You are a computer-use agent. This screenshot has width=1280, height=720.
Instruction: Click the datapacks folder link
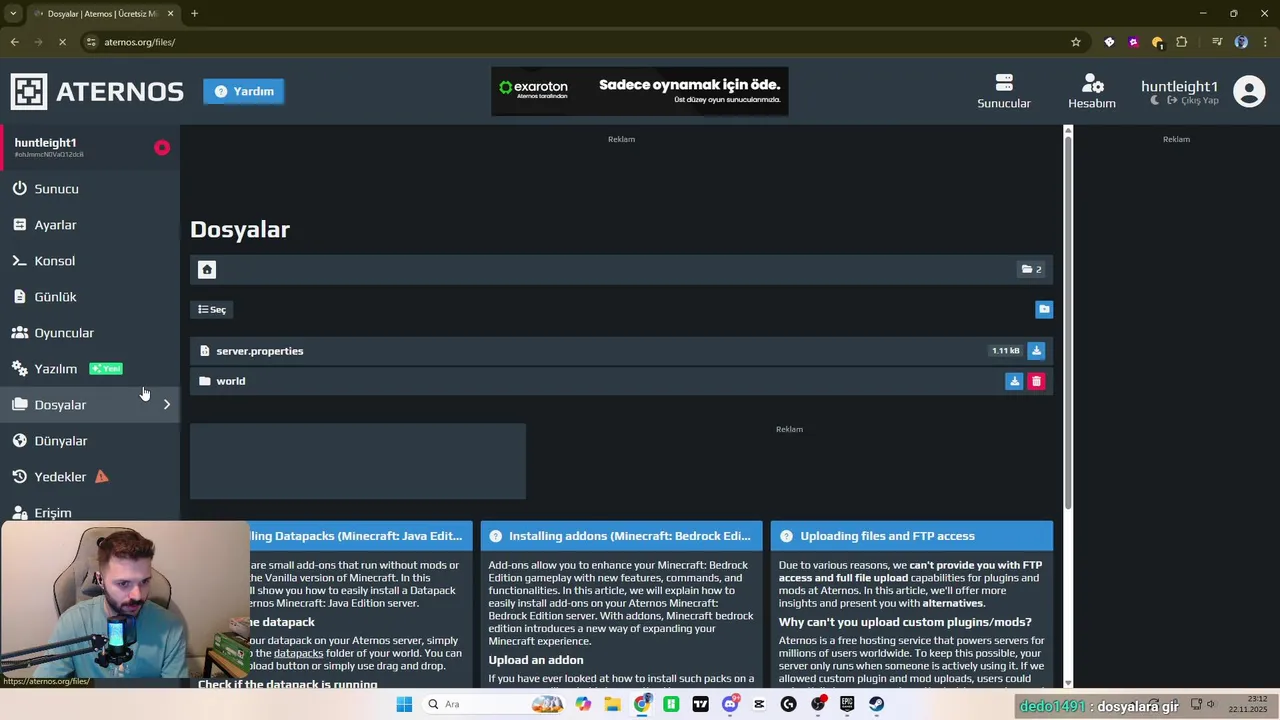(299, 653)
